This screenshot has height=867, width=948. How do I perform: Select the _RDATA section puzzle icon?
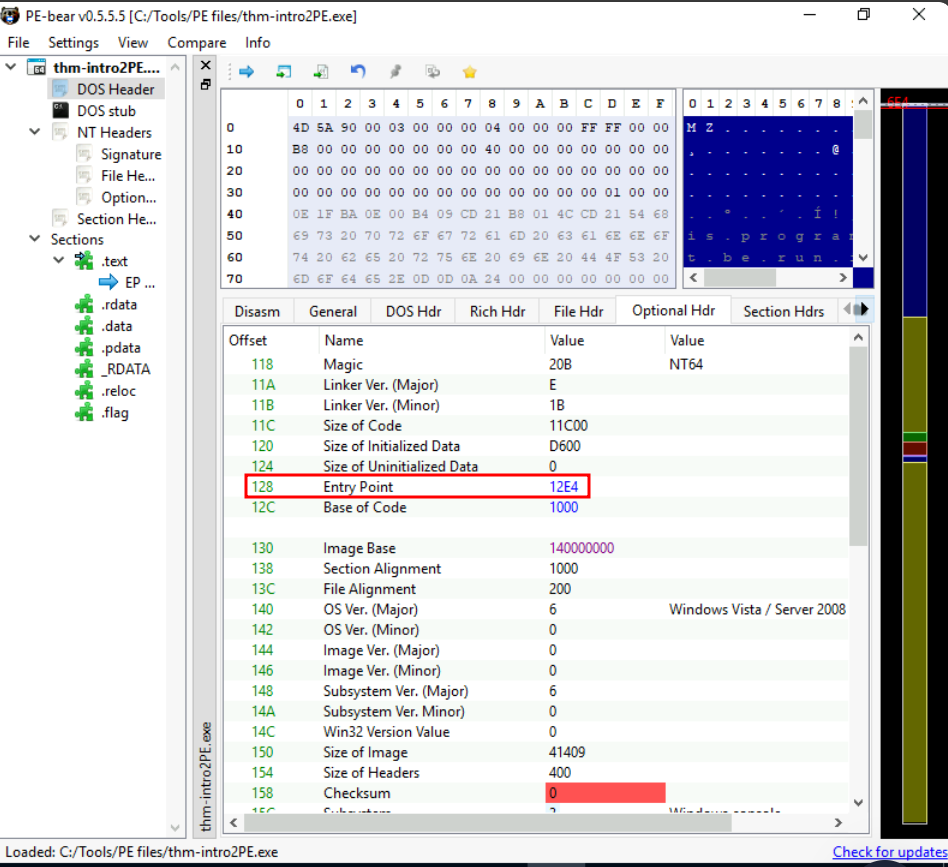tap(84, 369)
